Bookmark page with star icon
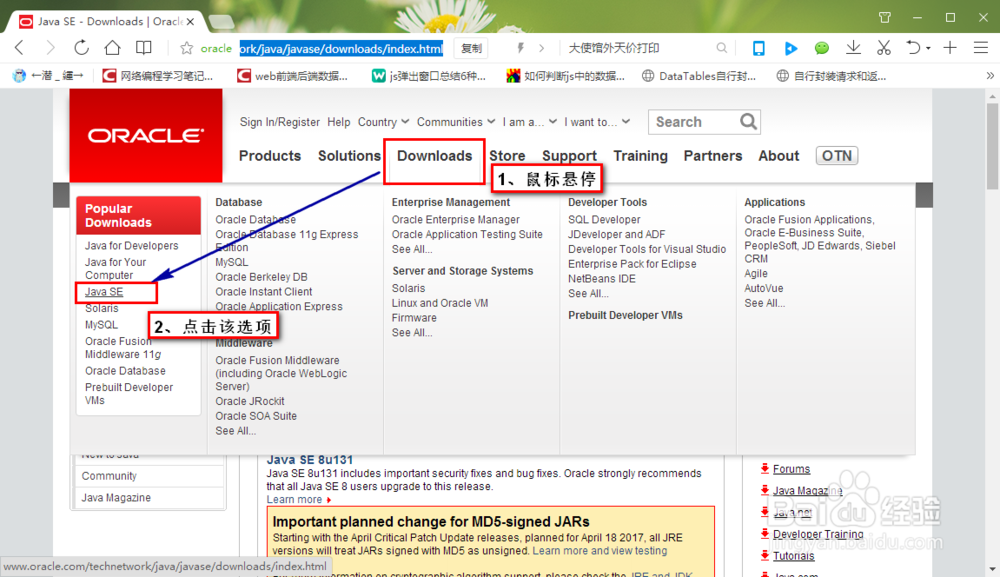The image size is (1000, 577). pyautogui.click(x=186, y=48)
